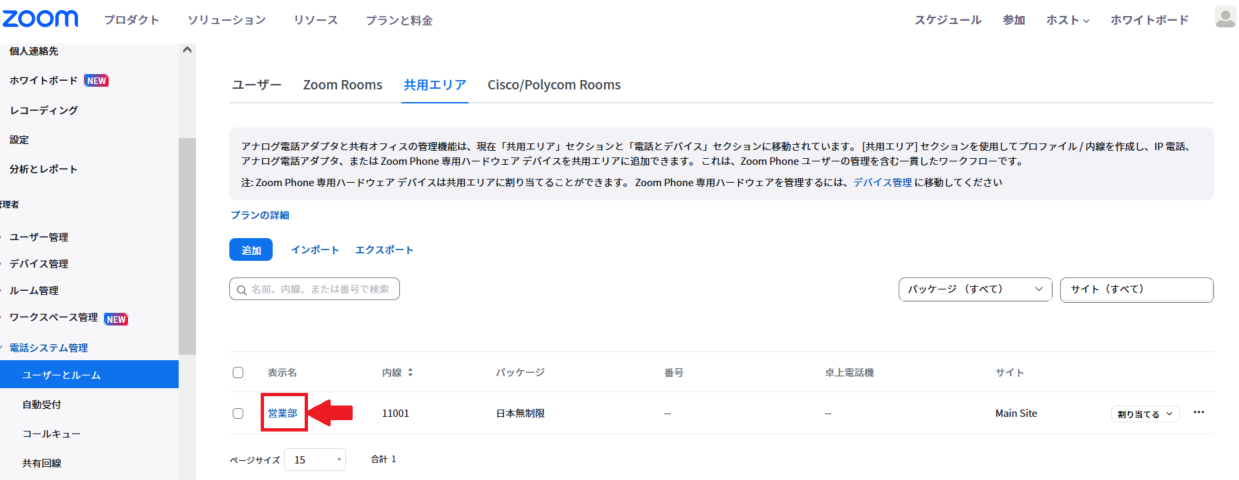Open the リソース menu

pos(316,20)
